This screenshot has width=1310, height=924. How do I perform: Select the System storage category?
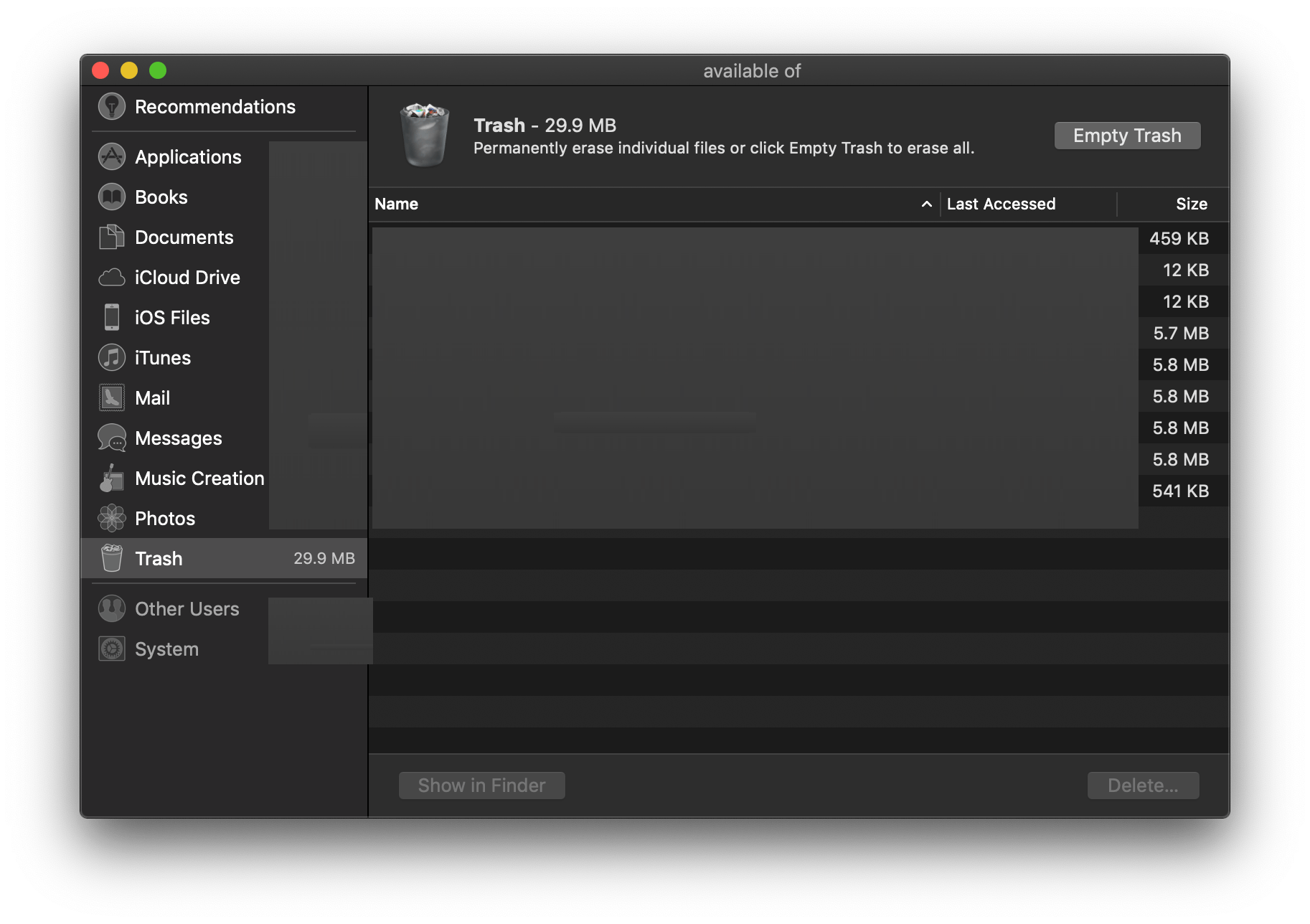pos(166,649)
